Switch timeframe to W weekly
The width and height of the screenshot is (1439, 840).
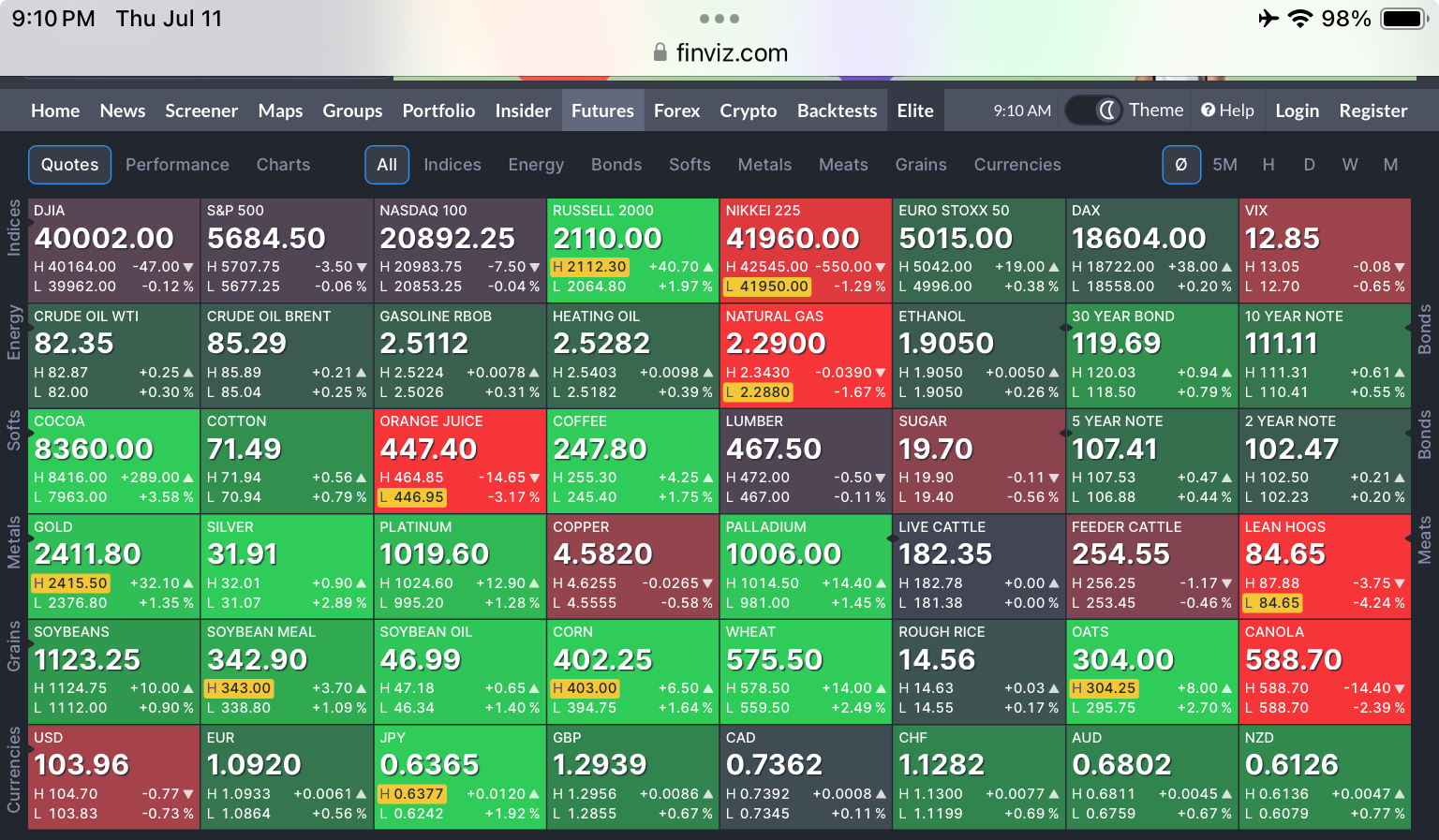point(1350,165)
